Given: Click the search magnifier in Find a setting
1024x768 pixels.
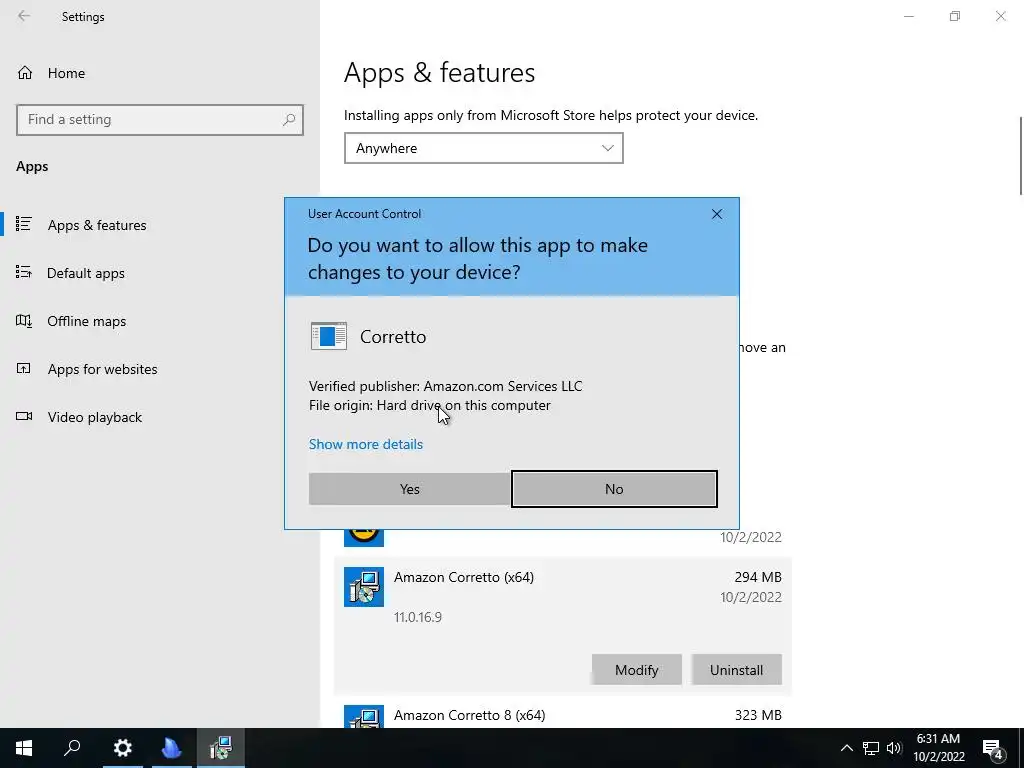Looking at the screenshot, I should pos(289,120).
